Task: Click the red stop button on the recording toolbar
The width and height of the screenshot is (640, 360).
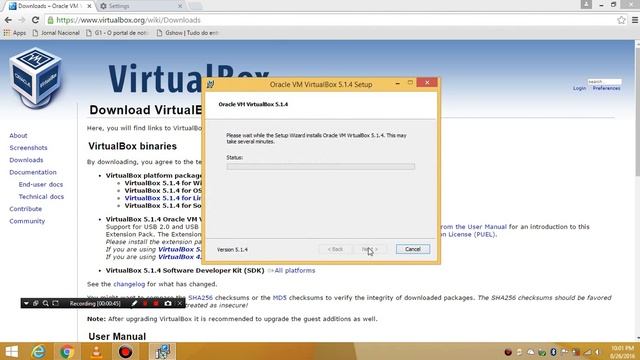Action: tap(156, 304)
